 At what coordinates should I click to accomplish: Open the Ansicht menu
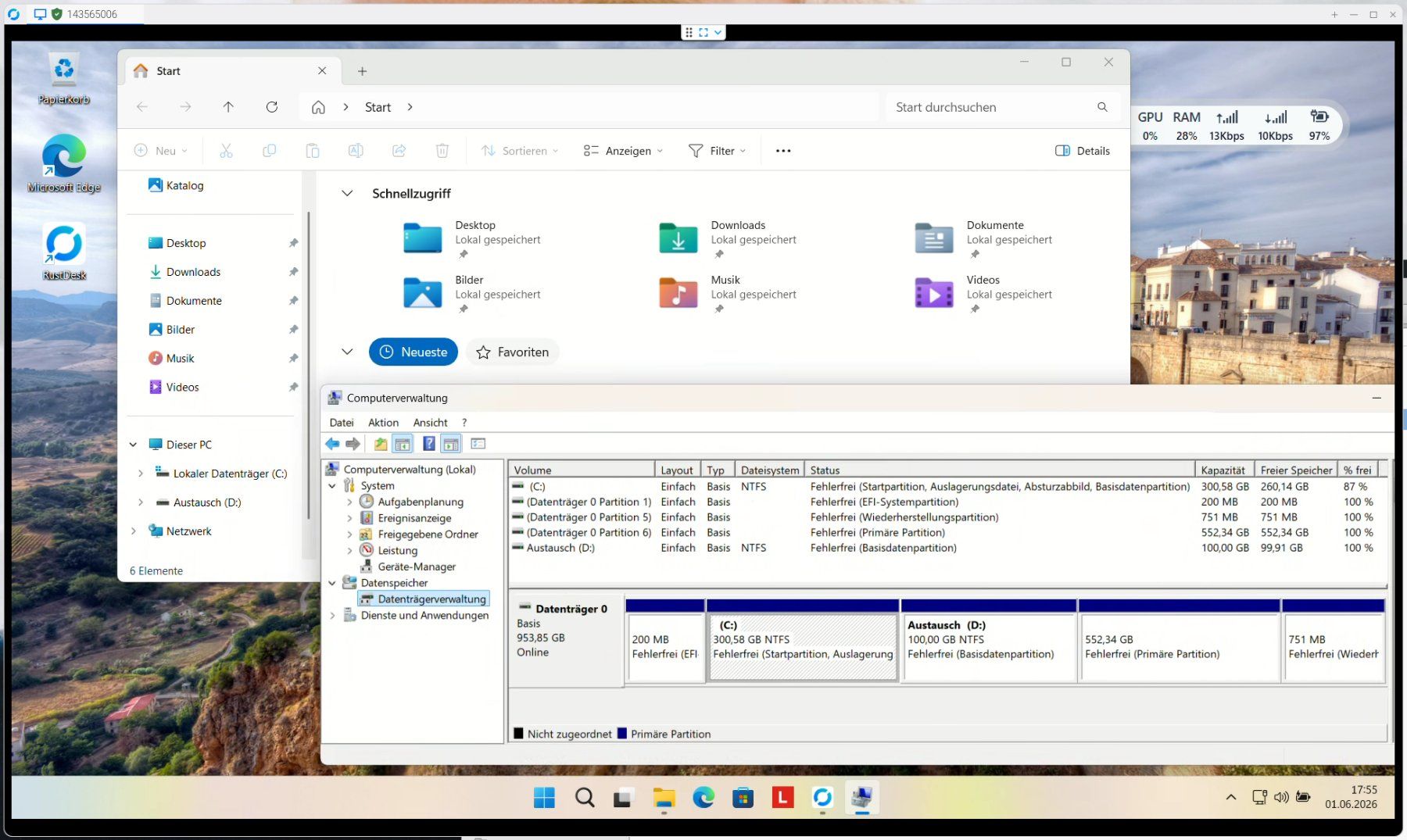coord(430,423)
